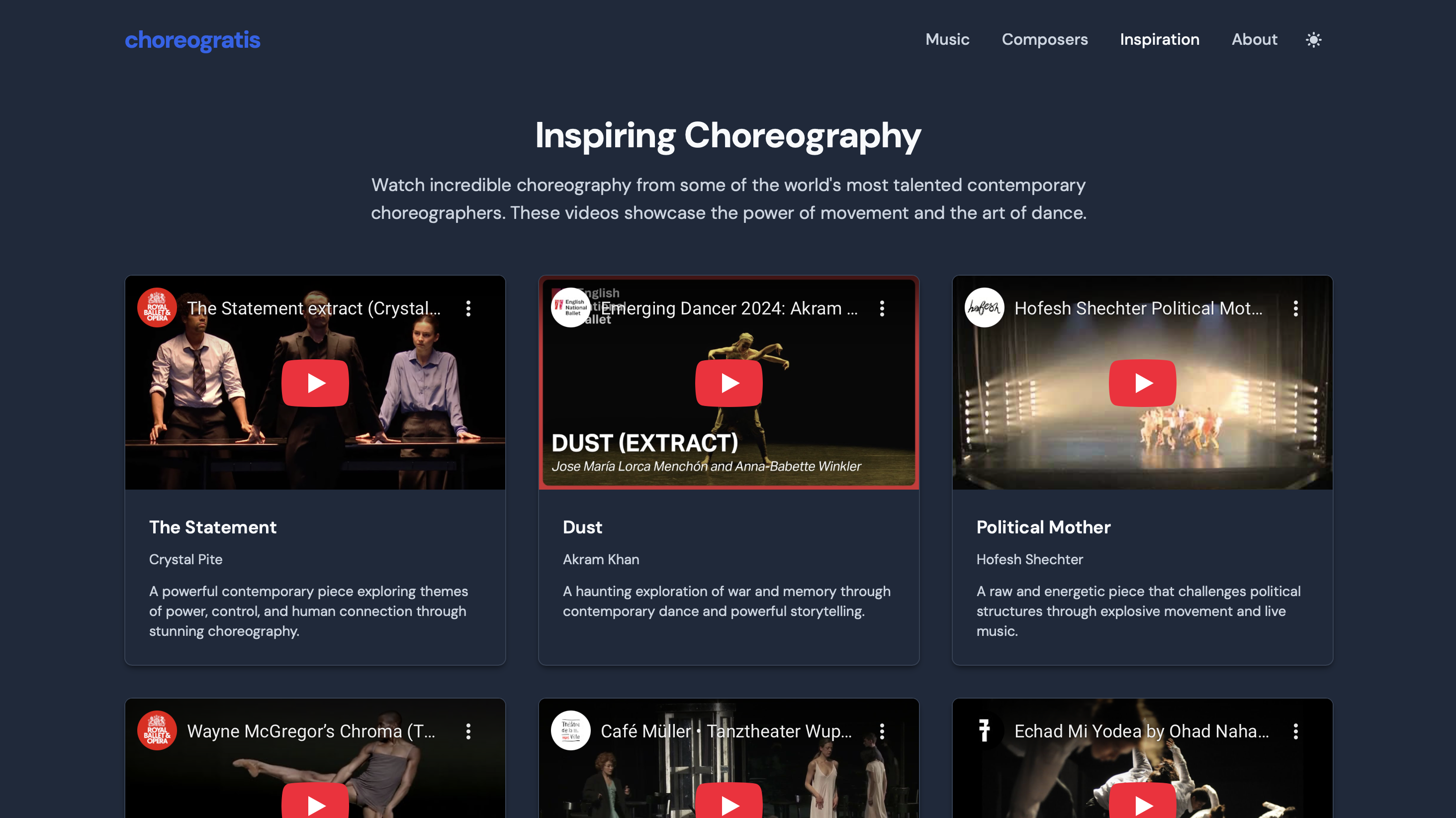Click the 'Dust' card heading

click(x=582, y=527)
